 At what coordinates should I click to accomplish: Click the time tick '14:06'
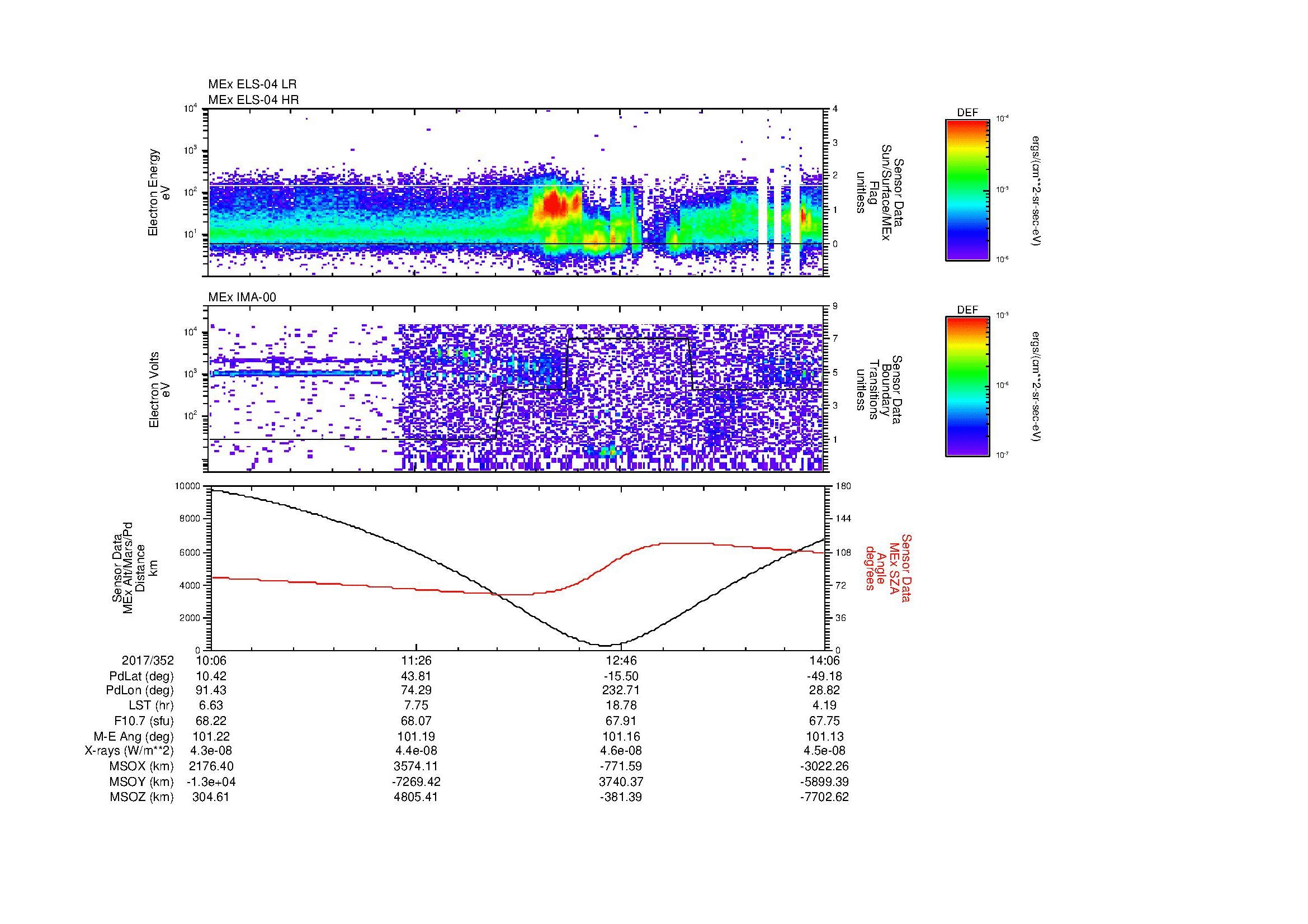824,660
